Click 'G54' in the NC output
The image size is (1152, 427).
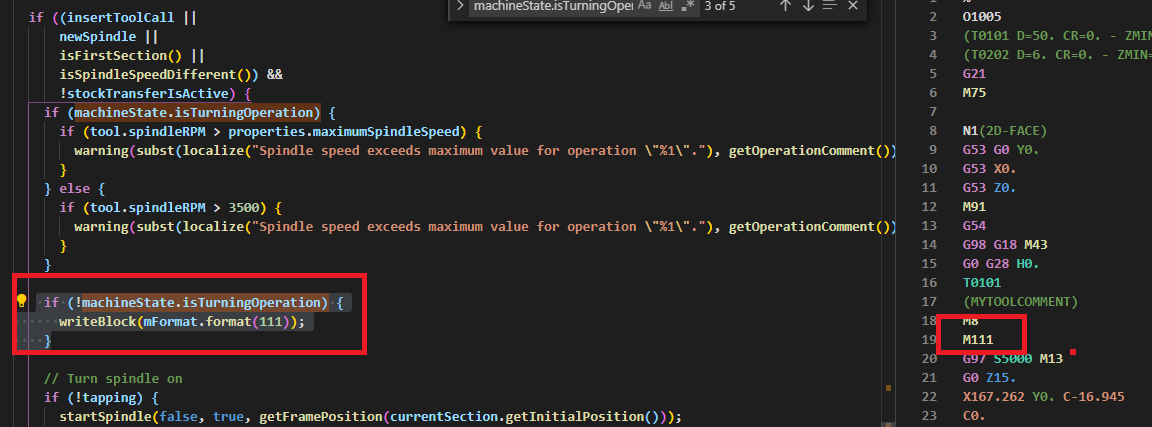point(973,226)
